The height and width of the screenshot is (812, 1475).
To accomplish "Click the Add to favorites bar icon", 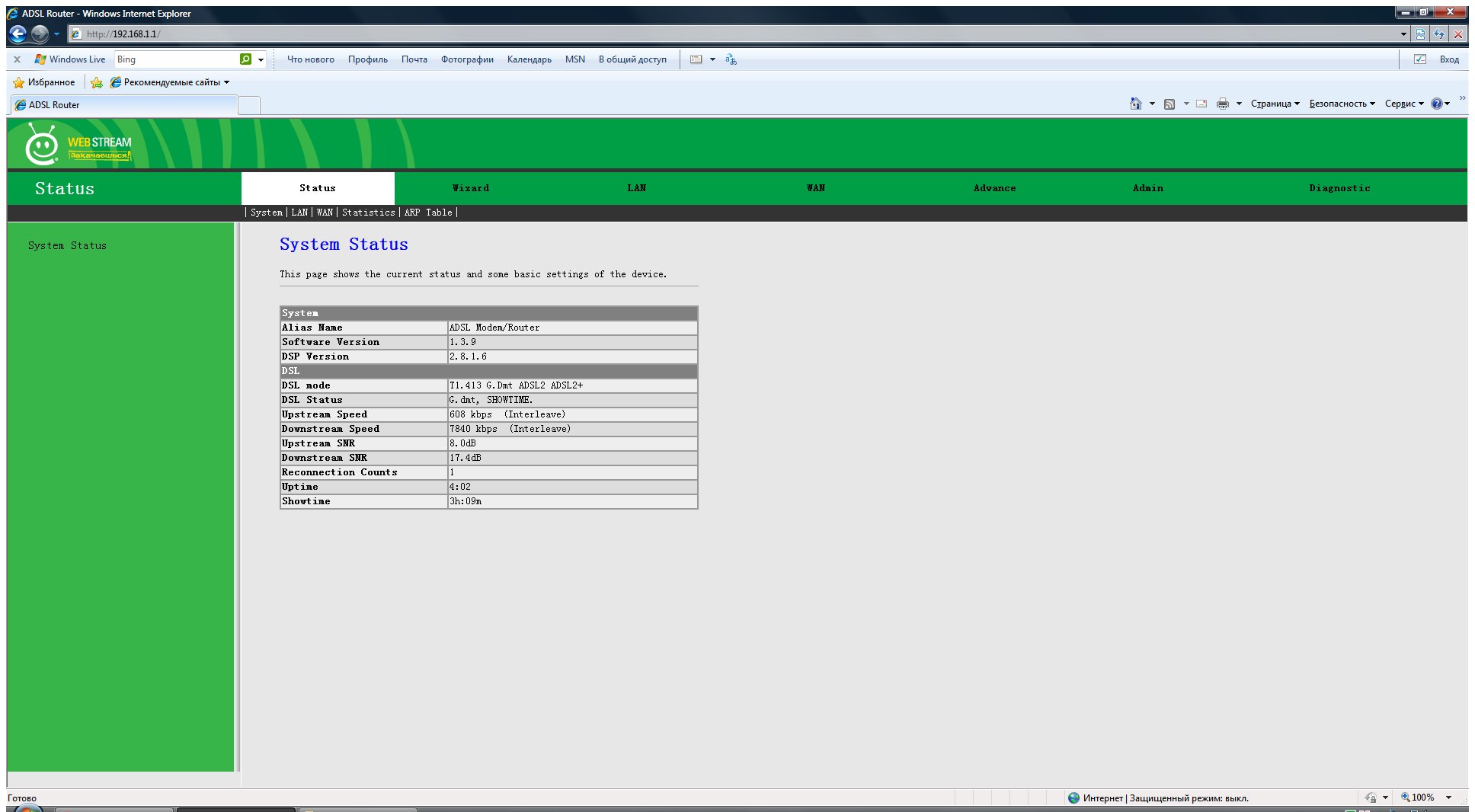I will 97,82.
